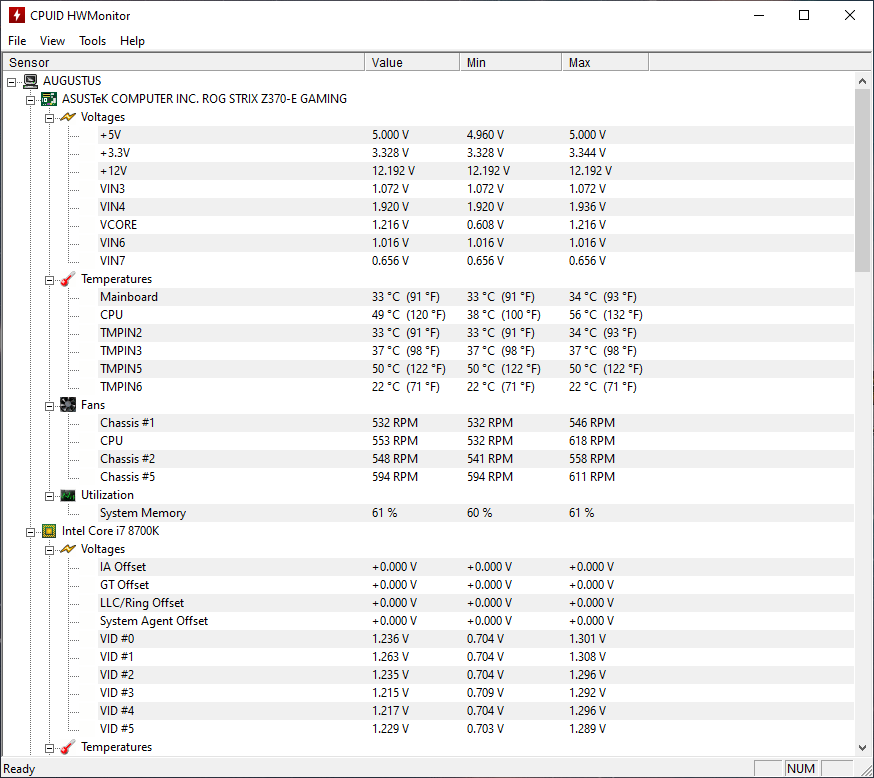
Task: Click the Fans category fan icon
Action: tap(67, 405)
